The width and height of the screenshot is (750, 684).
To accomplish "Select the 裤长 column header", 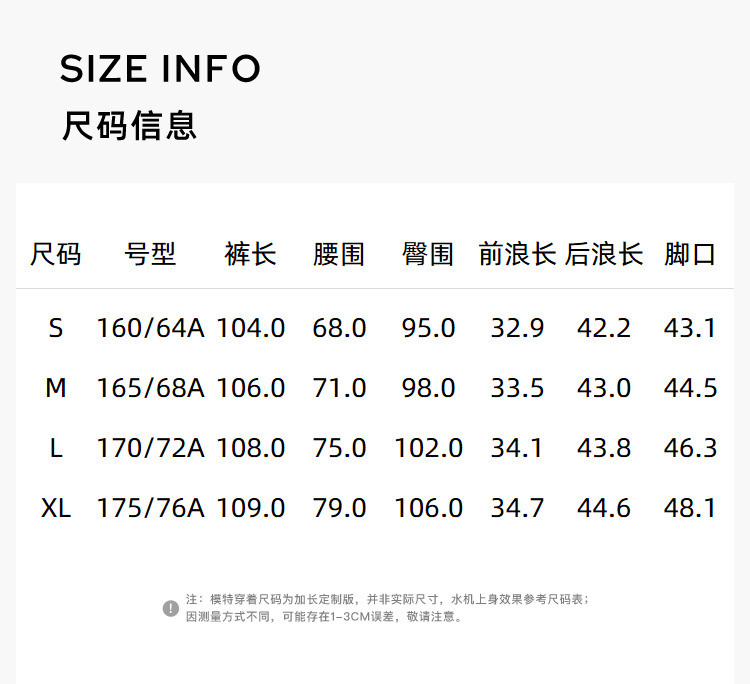I will [250, 254].
